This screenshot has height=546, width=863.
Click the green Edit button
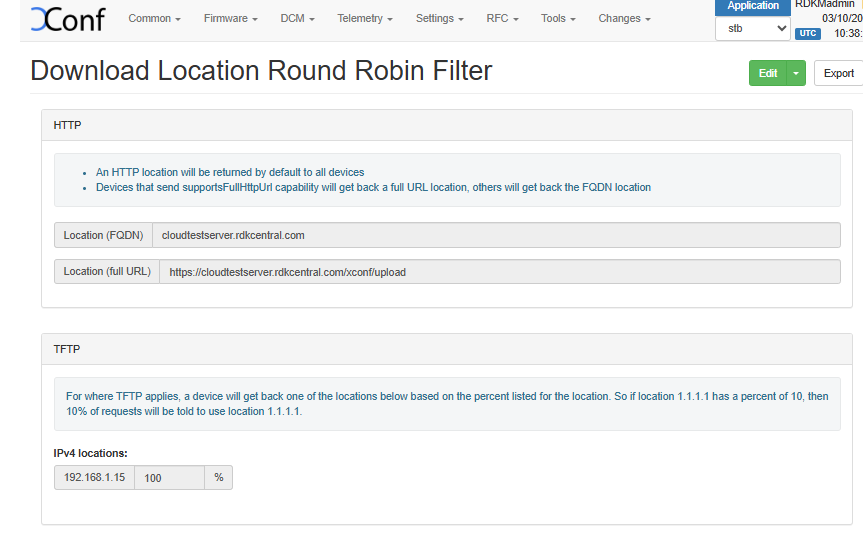tap(767, 73)
